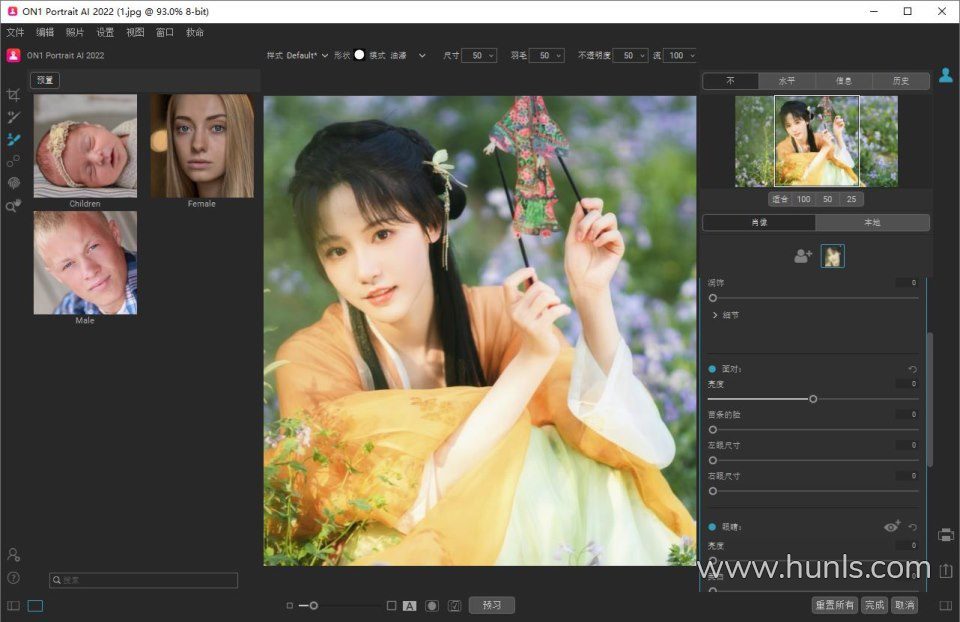Toggle the compare view square in bottom bar
This screenshot has height=622, width=960.
pos(391,605)
